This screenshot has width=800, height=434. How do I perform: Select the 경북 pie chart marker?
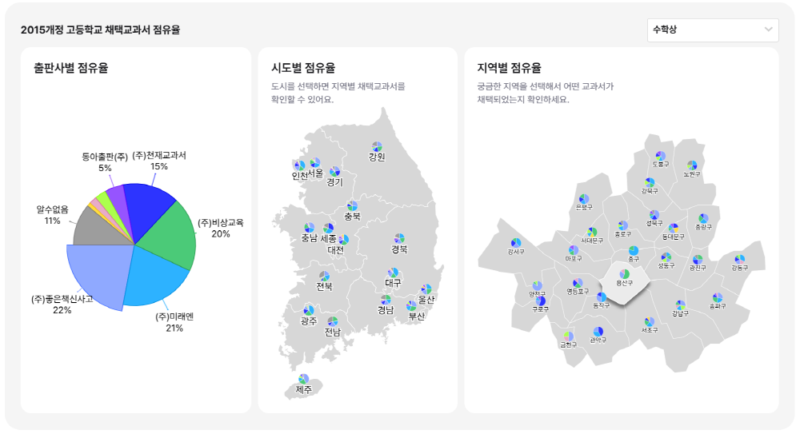(x=399, y=238)
